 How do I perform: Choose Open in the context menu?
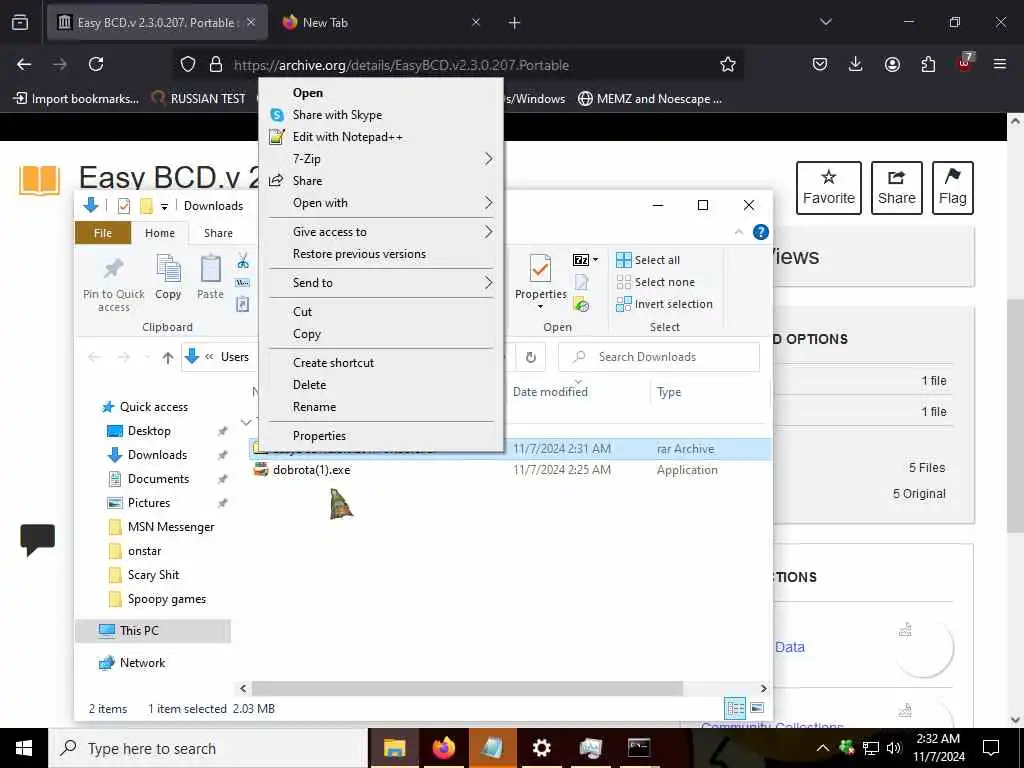(x=381, y=93)
